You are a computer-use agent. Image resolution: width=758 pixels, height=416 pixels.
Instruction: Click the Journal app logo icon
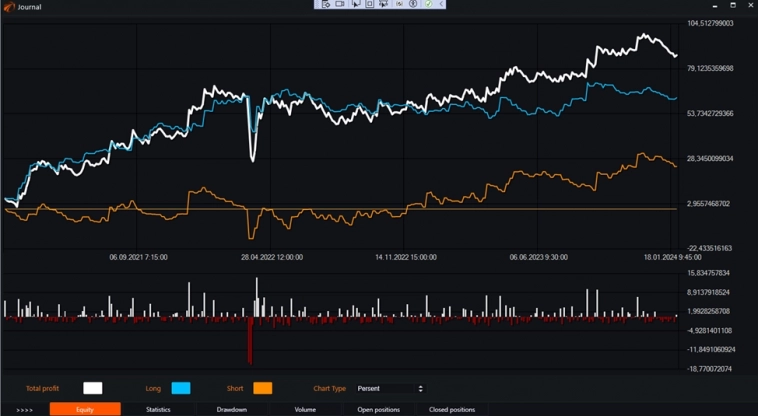tap(8, 7)
